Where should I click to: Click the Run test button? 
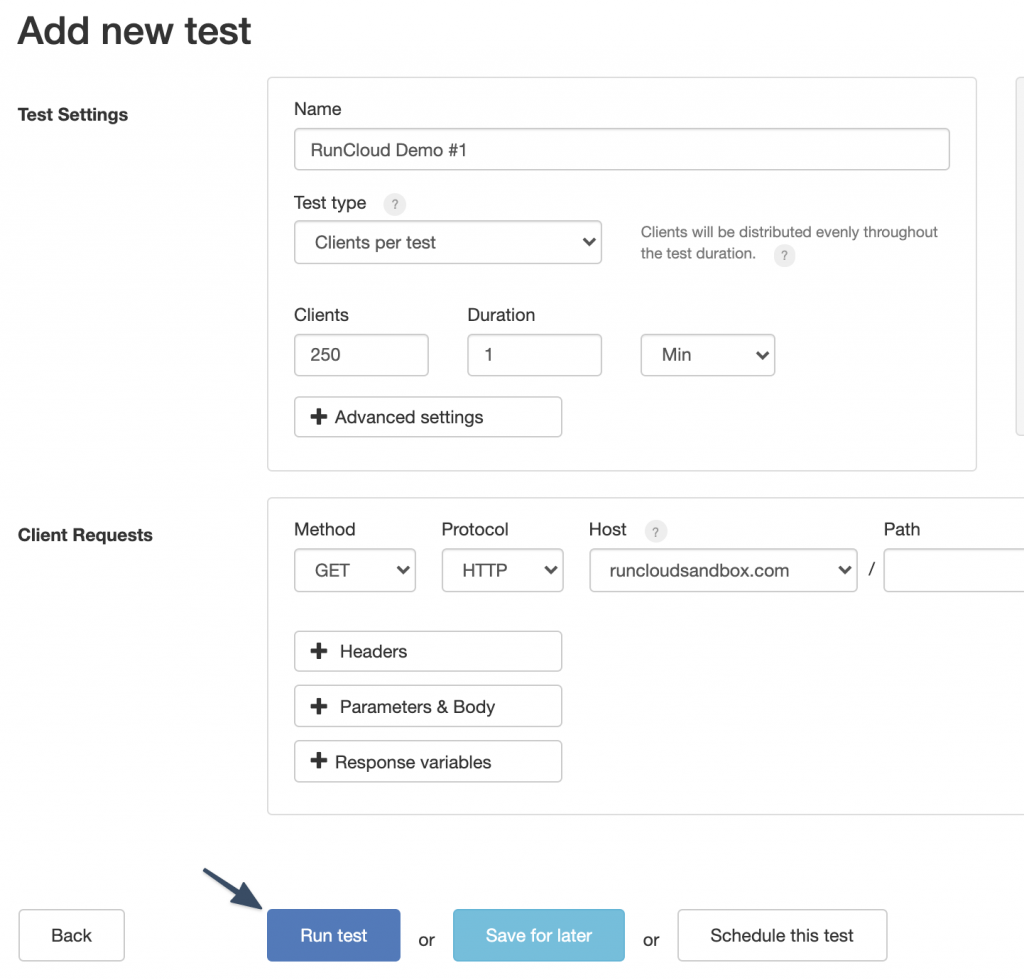tap(333, 935)
